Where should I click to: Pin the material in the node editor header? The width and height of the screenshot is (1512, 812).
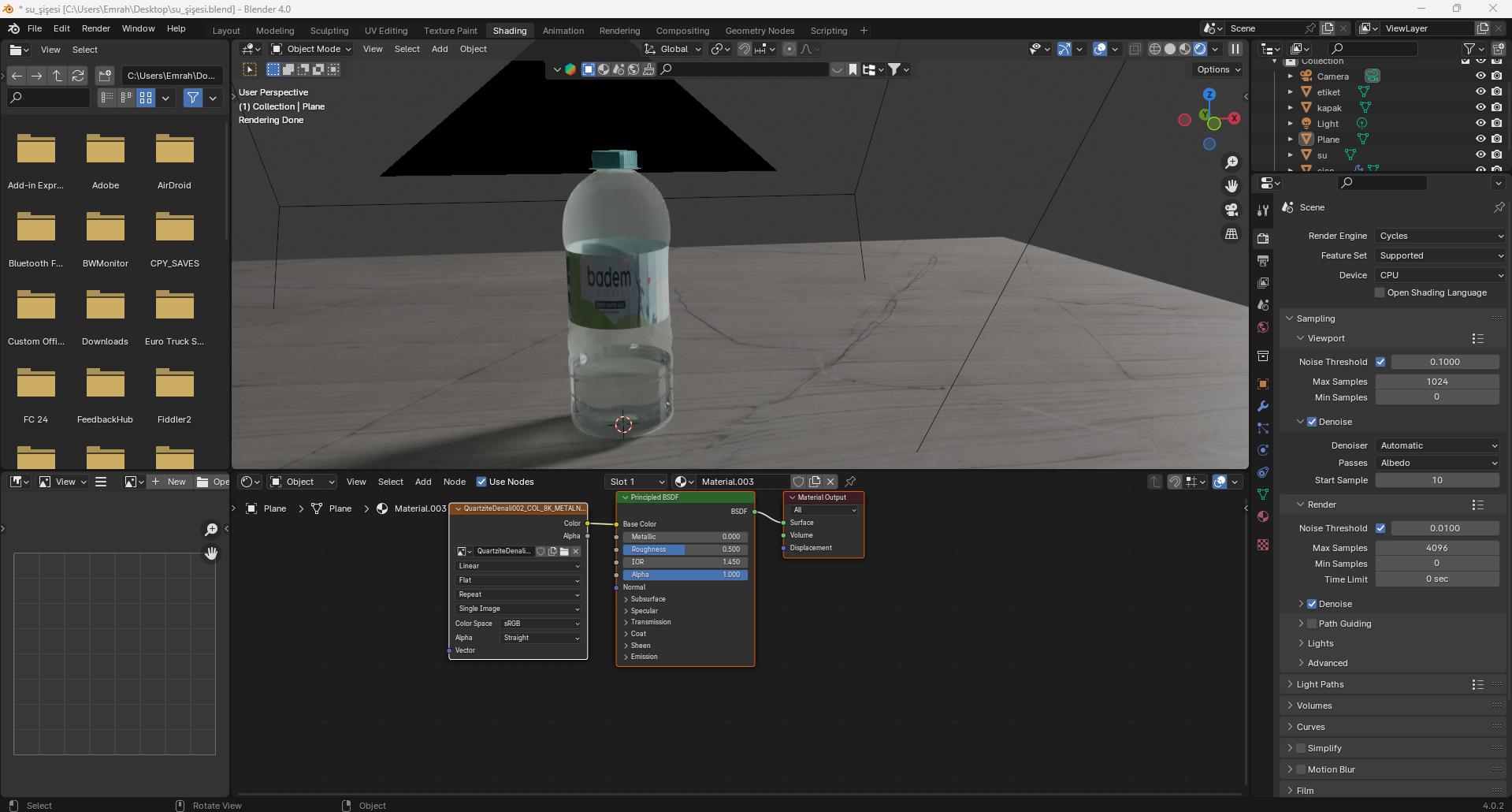850,482
